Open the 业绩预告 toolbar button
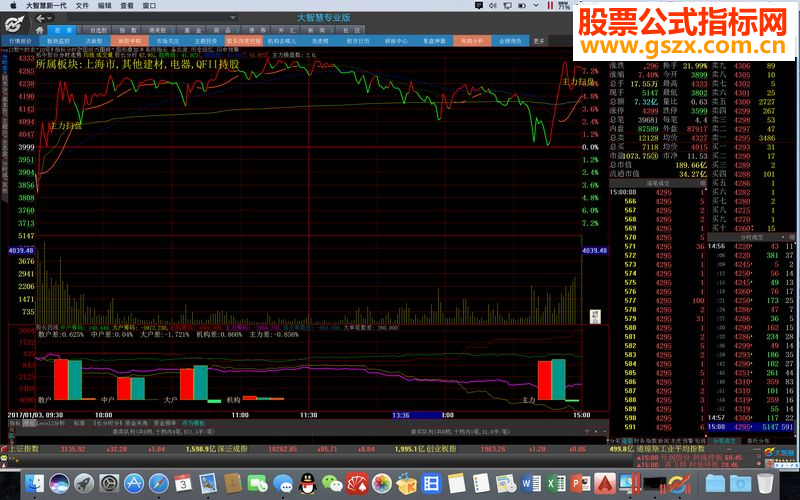The height and width of the screenshot is (500, 800). click(510, 41)
